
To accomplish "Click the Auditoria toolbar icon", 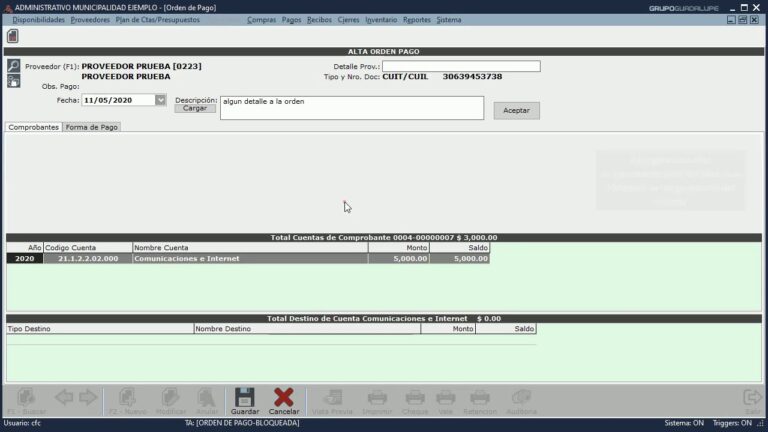I will [x=522, y=397].
